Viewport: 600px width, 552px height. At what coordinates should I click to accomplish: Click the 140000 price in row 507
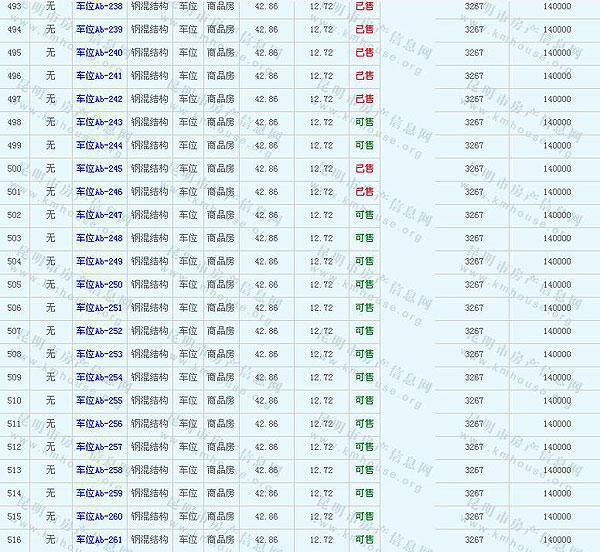click(x=556, y=331)
